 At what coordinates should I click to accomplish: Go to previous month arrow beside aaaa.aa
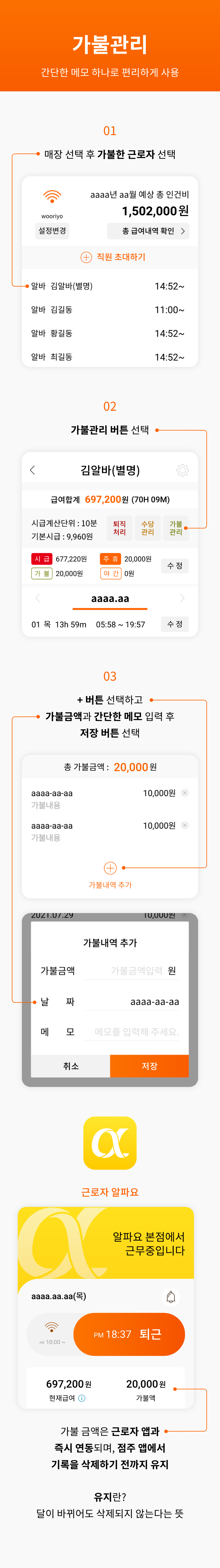[38, 598]
